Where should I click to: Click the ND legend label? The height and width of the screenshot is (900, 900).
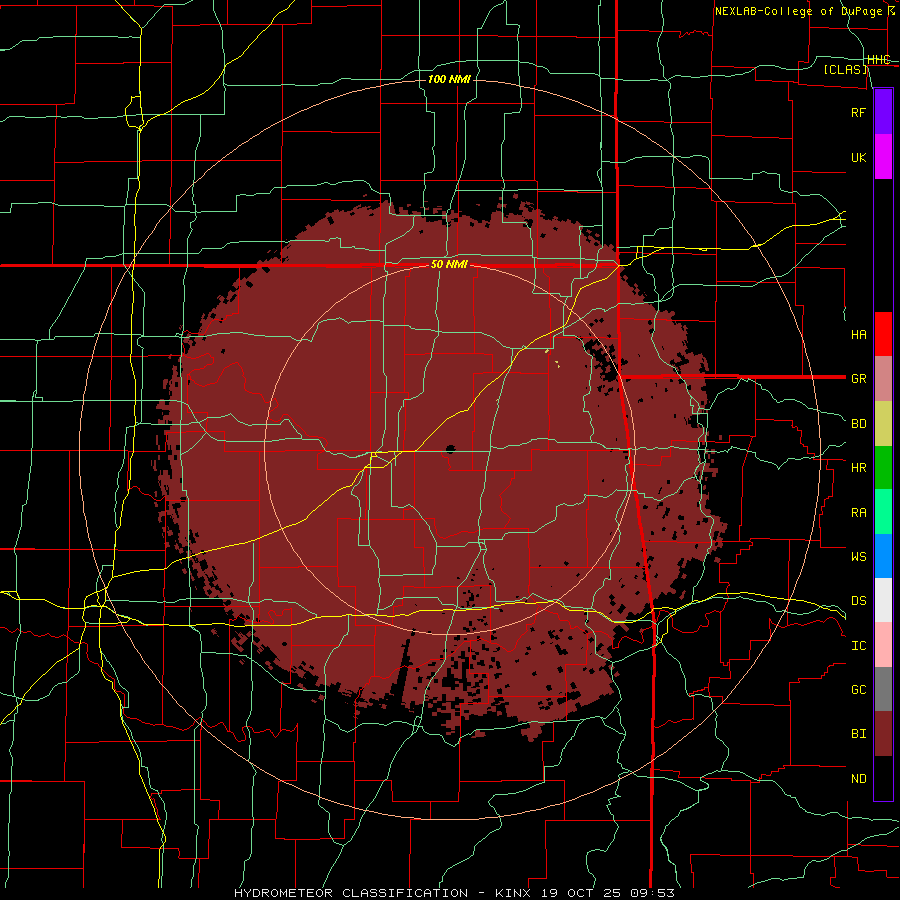tap(858, 779)
